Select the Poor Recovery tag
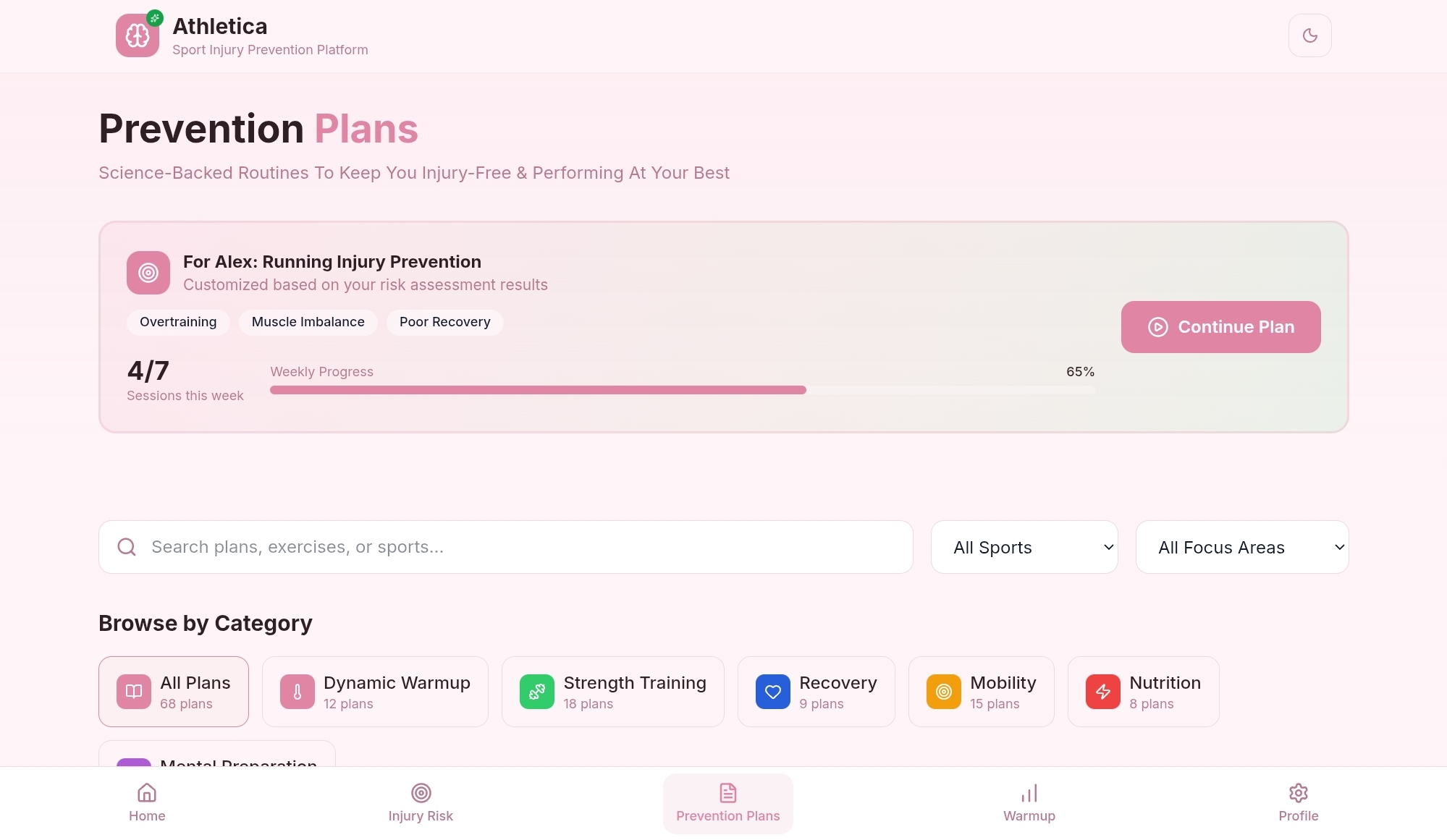1447x840 pixels. tap(444, 322)
